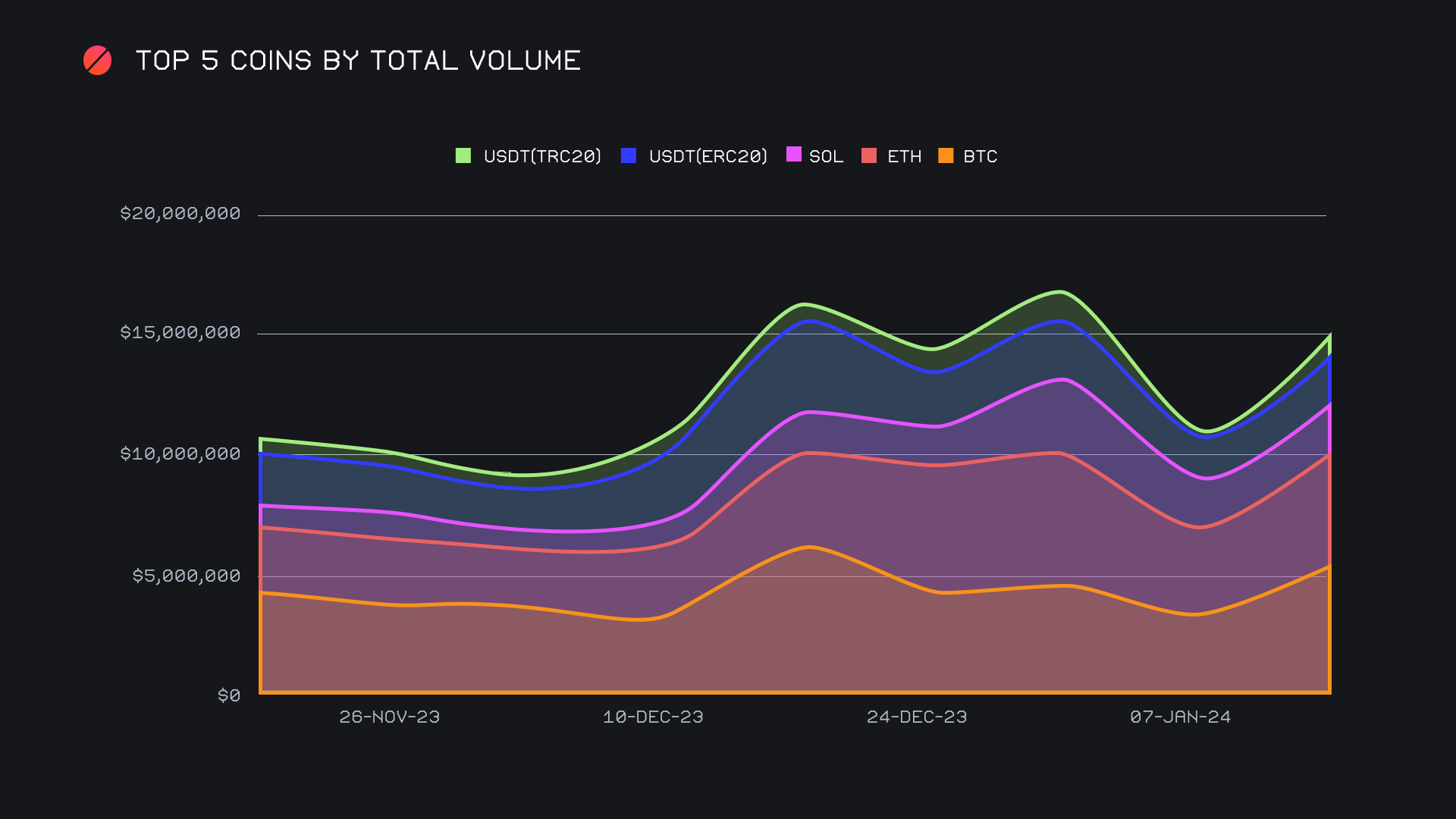Click the chart title text

click(358, 61)
